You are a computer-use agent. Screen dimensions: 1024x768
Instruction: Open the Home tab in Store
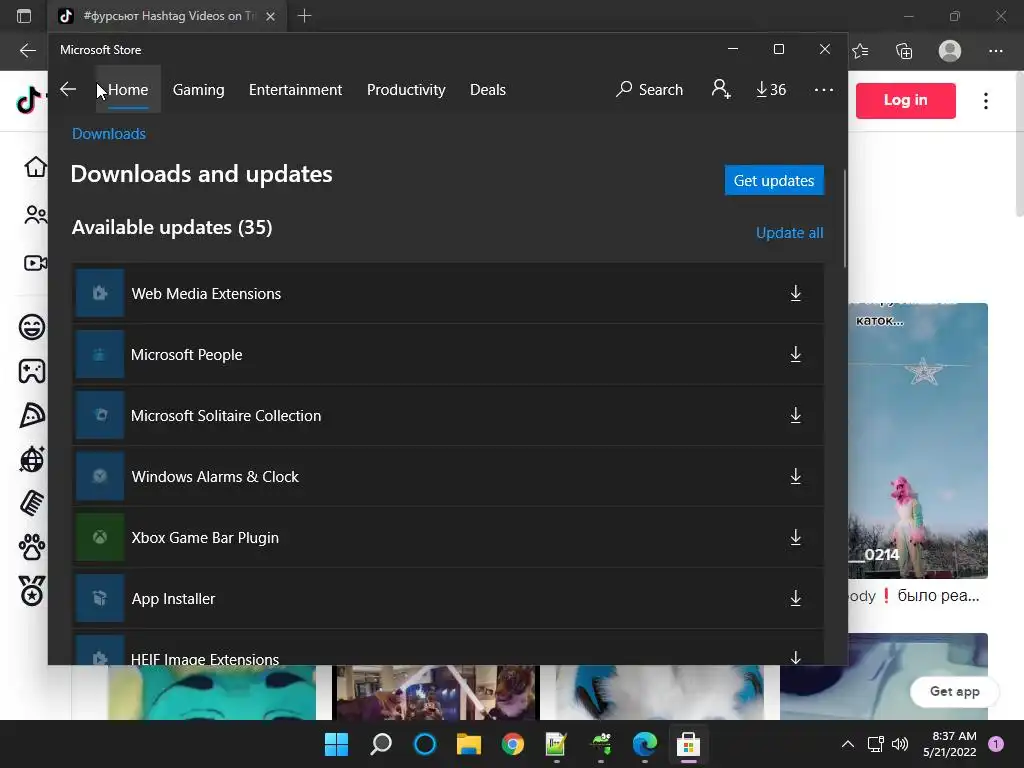pyautogui.click(x=128, y=89)
